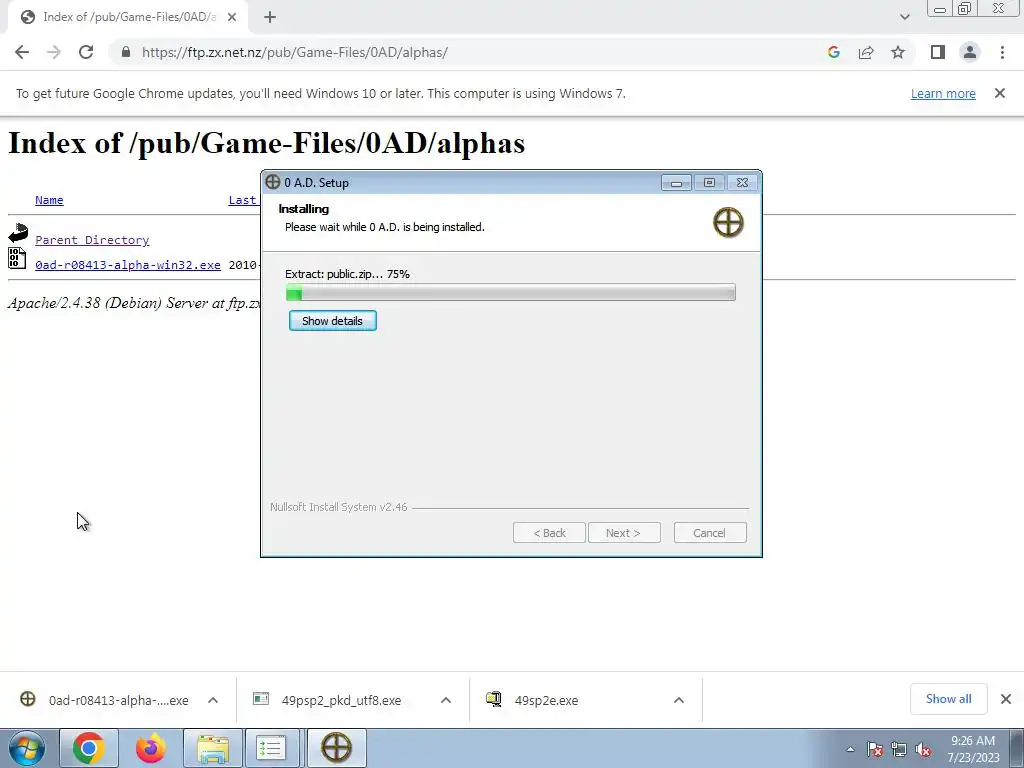Click the 0 A.D. logo in installer header

coord(728,223)
